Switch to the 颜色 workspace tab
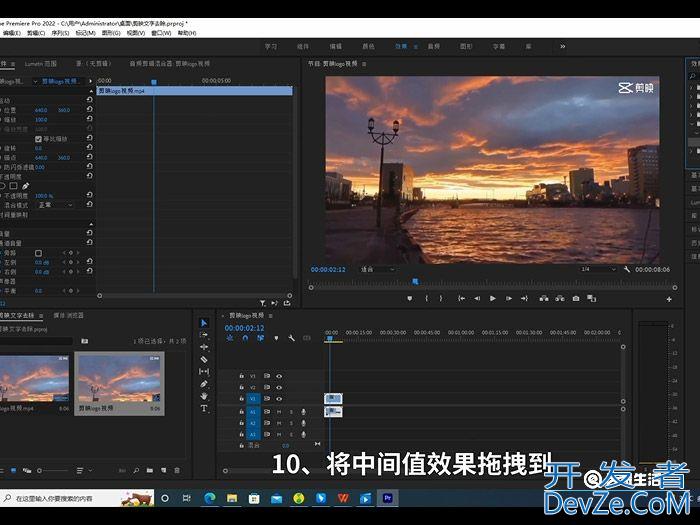The image size is (700, 525). coord(368,46)
